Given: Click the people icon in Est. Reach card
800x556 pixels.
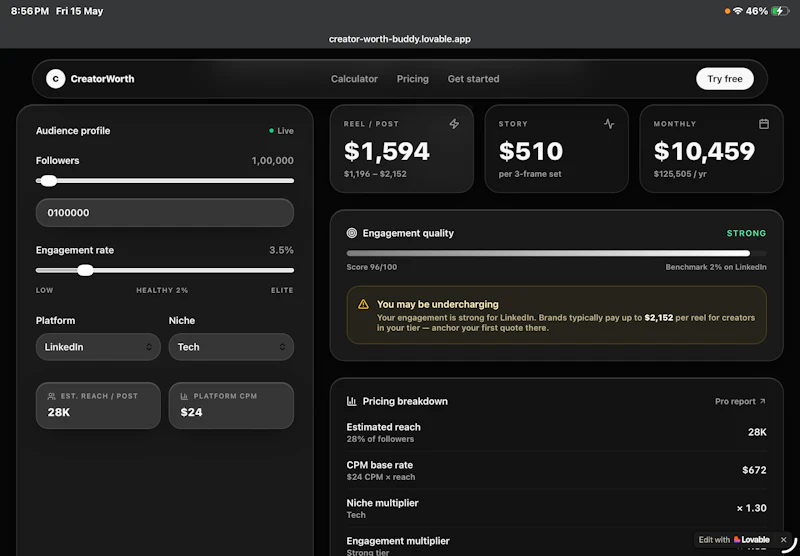Looking at the screenshot, I should [51, 396].
